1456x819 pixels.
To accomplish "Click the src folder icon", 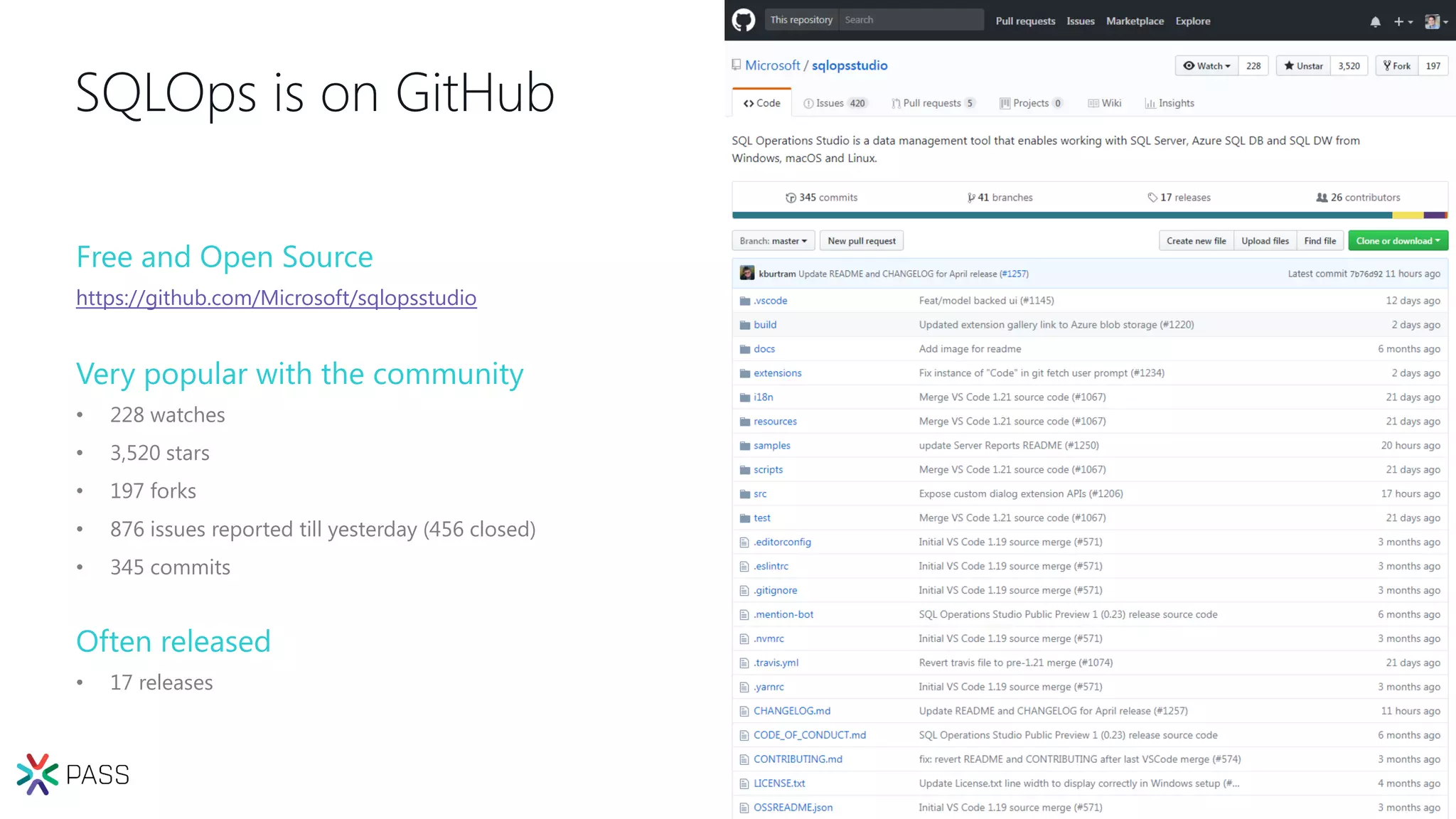I will point(744,494).
